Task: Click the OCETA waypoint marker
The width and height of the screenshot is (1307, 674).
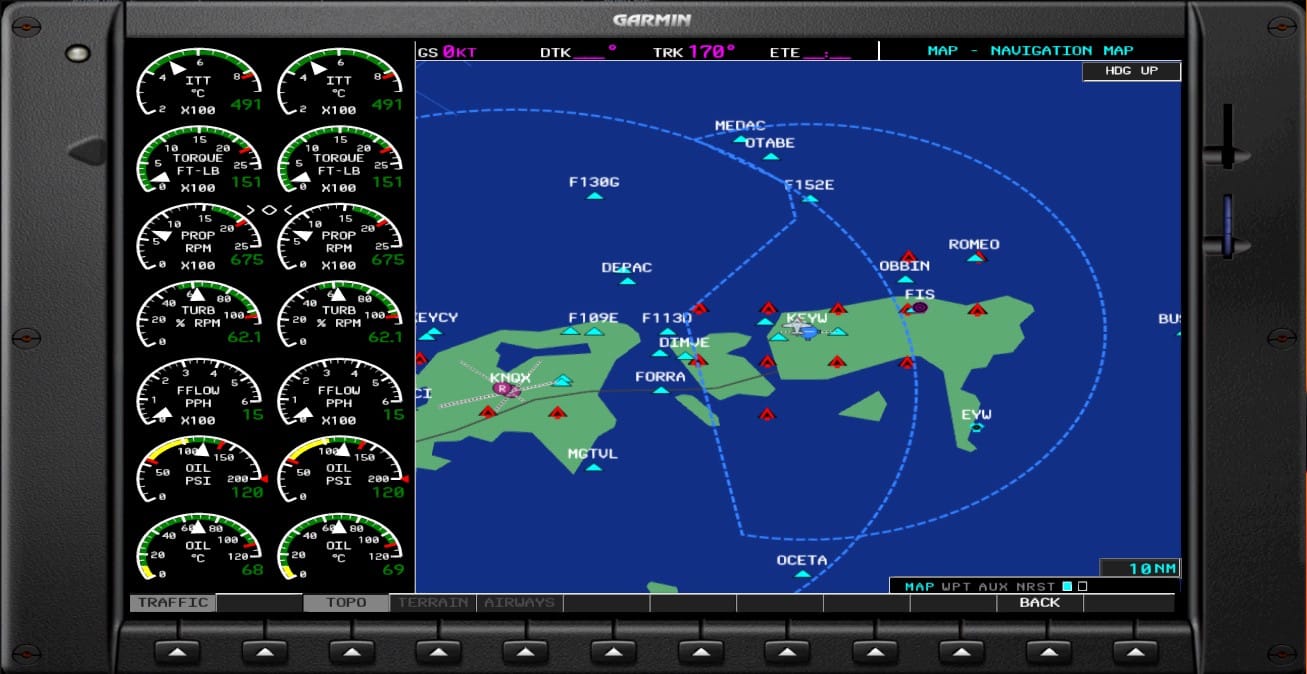Action: 802,574
